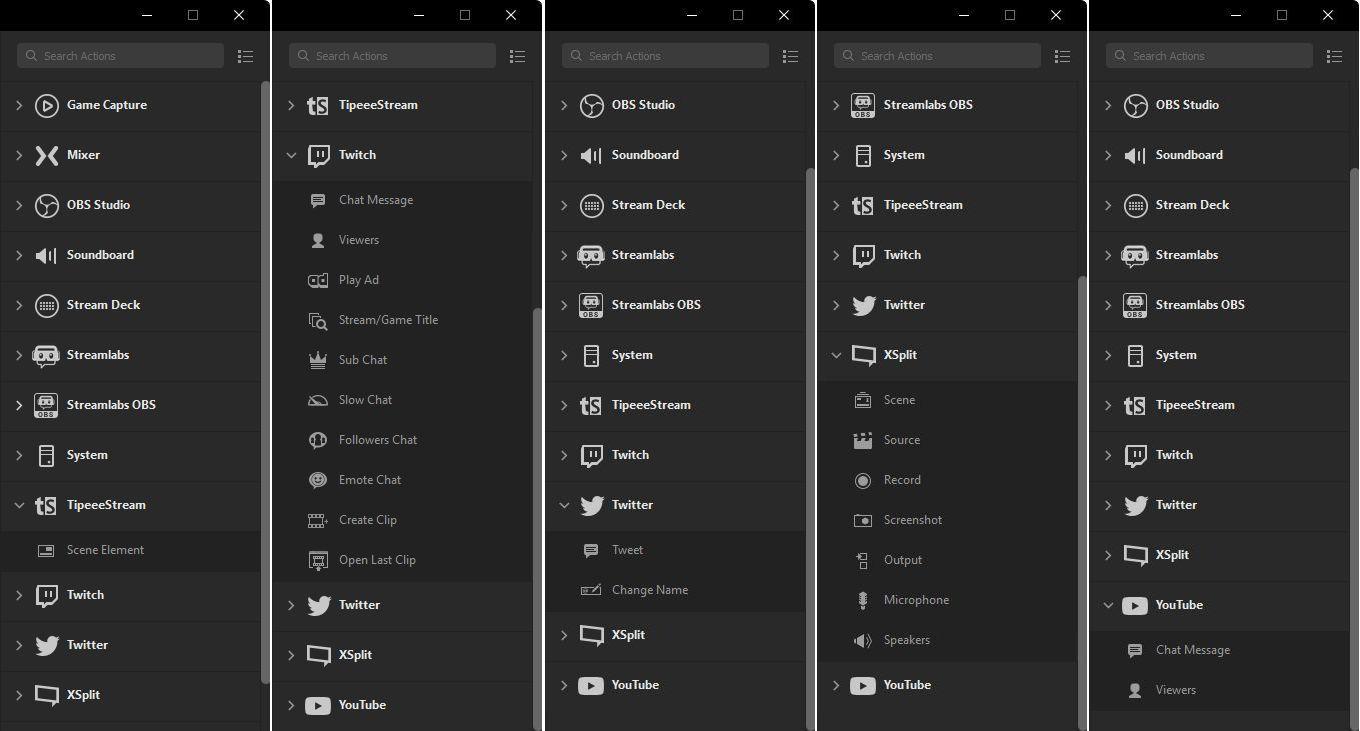Click Search Actions field in Twitch-expanded panel
This screenshot has height=731, width=1360.
pyautogui.click(x=392, y=56)
